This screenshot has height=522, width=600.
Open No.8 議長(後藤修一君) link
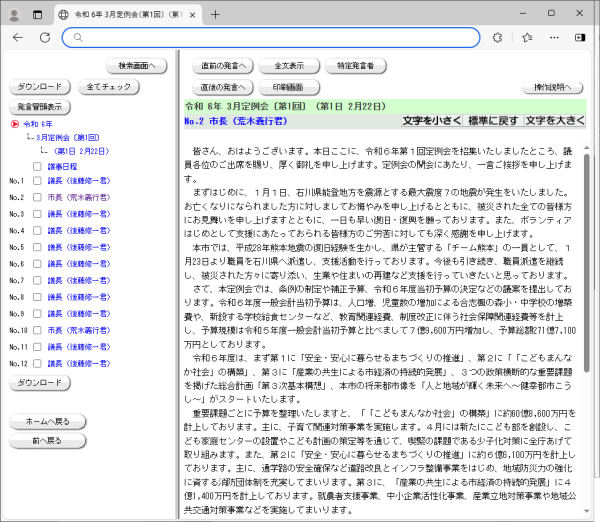[x=79, y=297]
